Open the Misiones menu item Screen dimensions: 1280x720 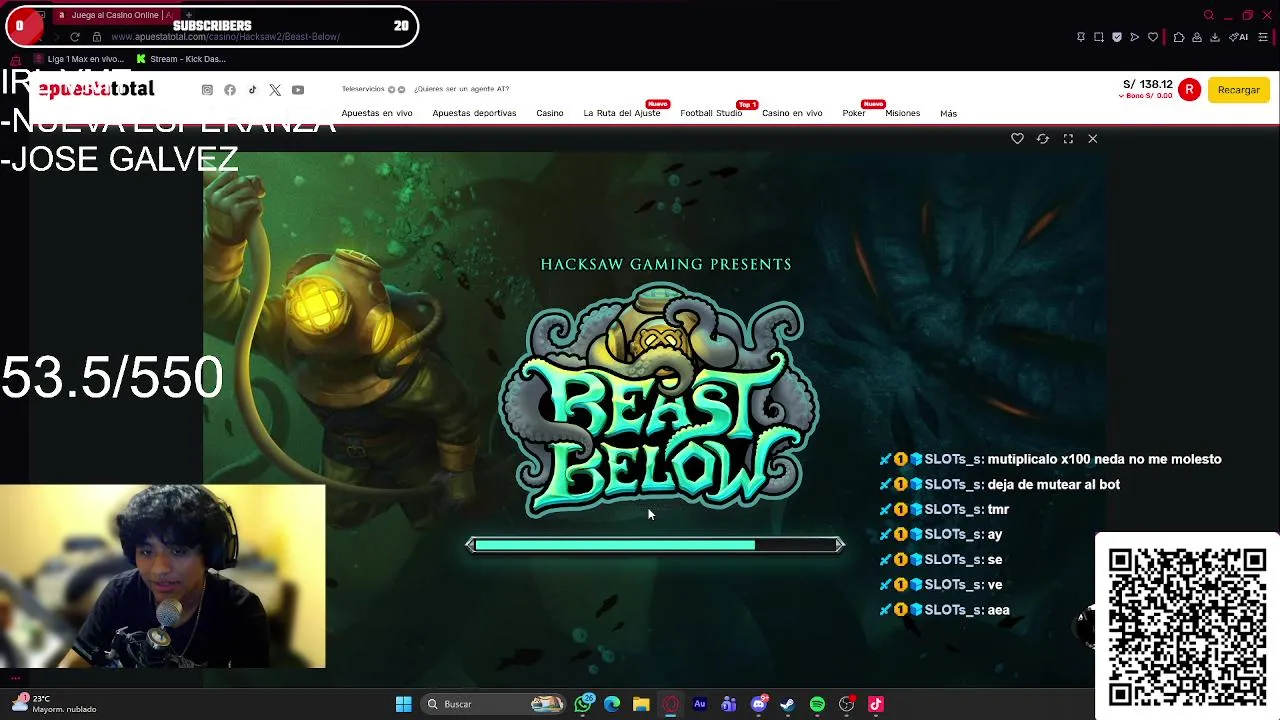[x=902, y=113]
